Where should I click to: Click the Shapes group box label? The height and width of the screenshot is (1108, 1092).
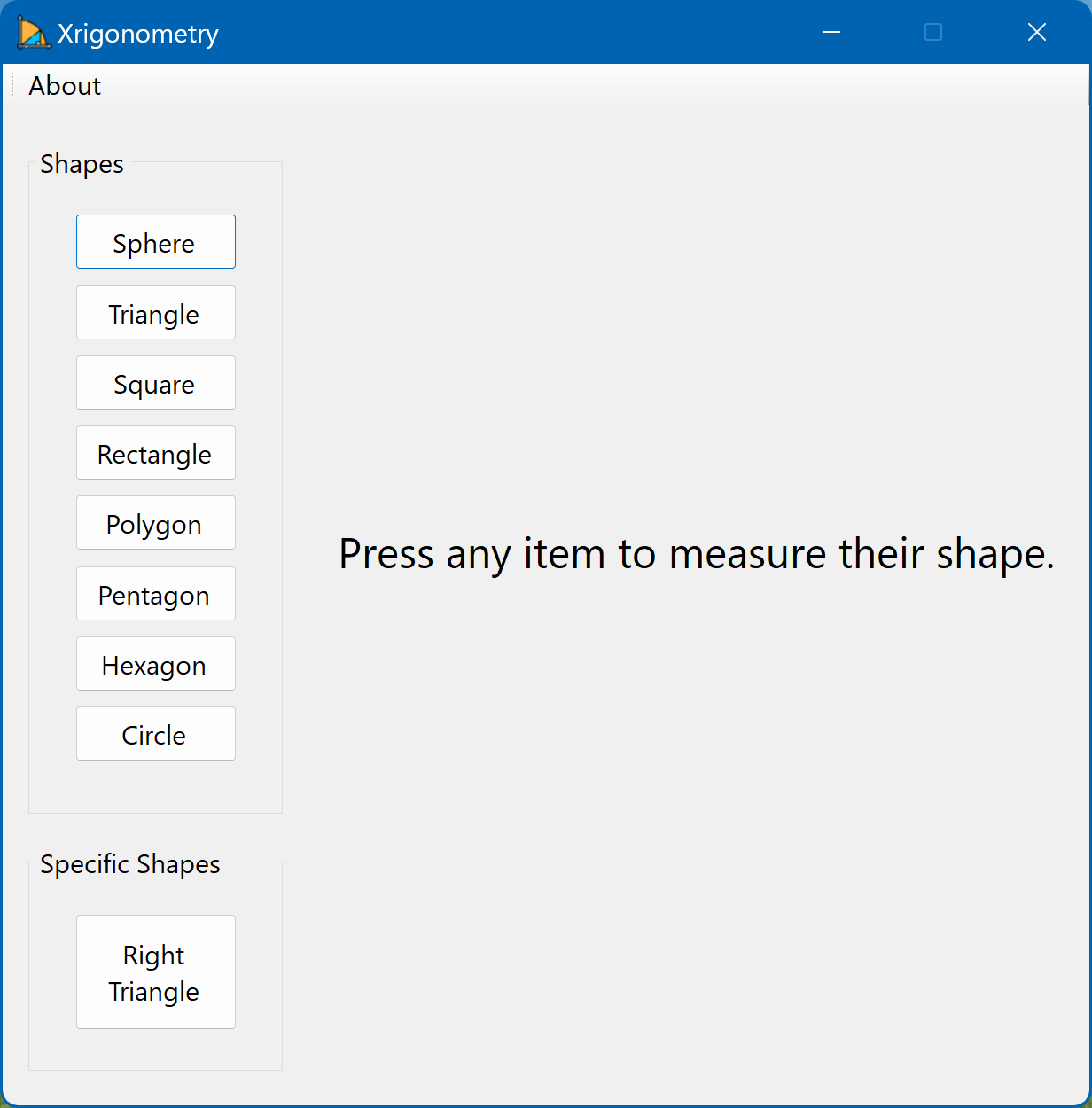(x=82, y=164)
